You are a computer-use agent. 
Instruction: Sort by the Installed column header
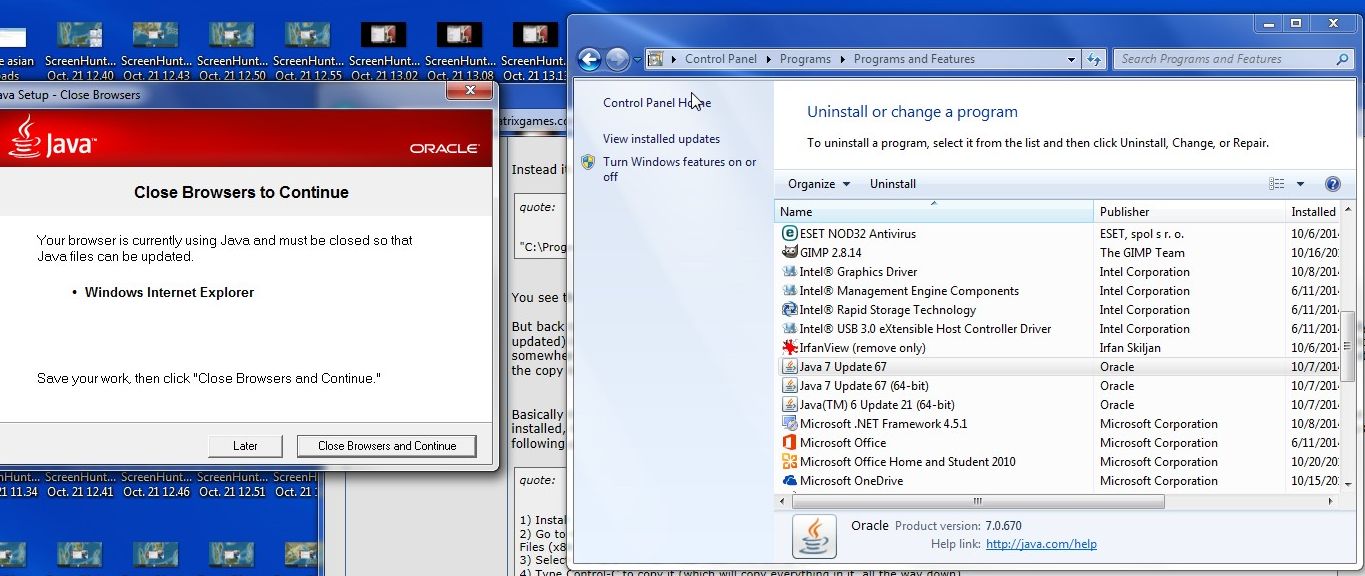pos(1313,211)
